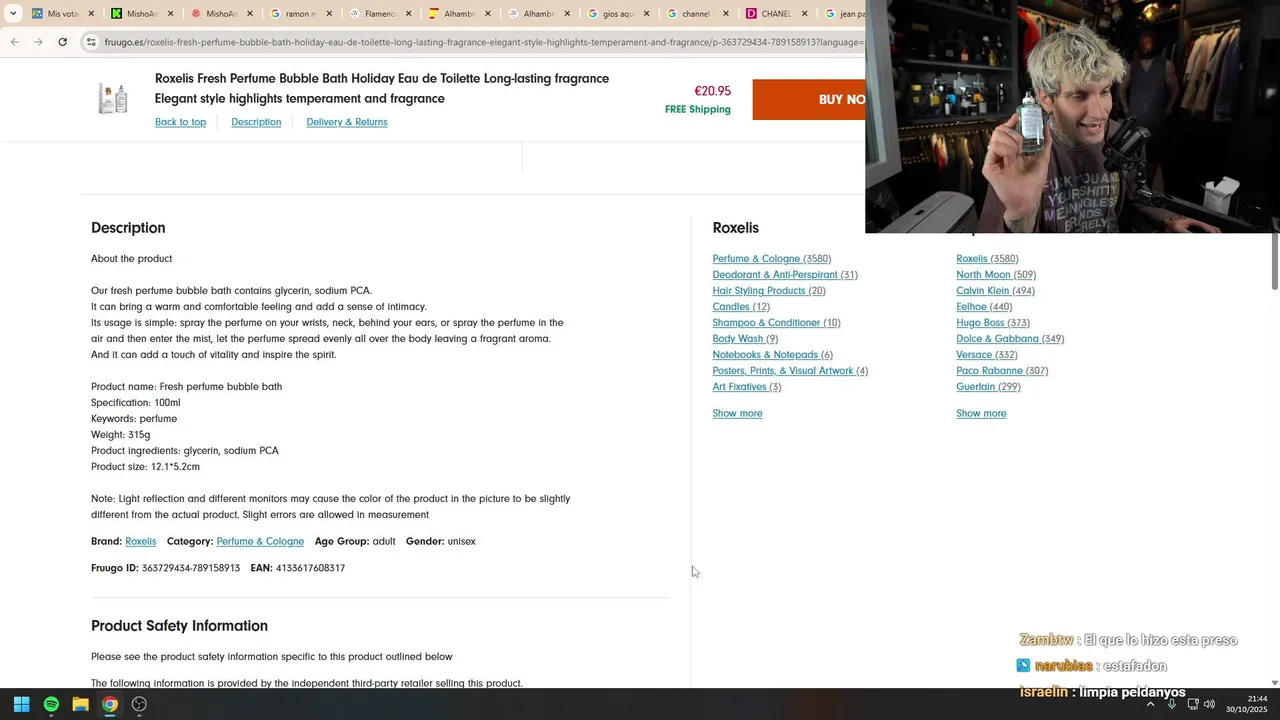The image size is (1280, 720).
Task: Open Roxelis 'Perfume & Cologne (3580)' category
Action: pos(771,259)
